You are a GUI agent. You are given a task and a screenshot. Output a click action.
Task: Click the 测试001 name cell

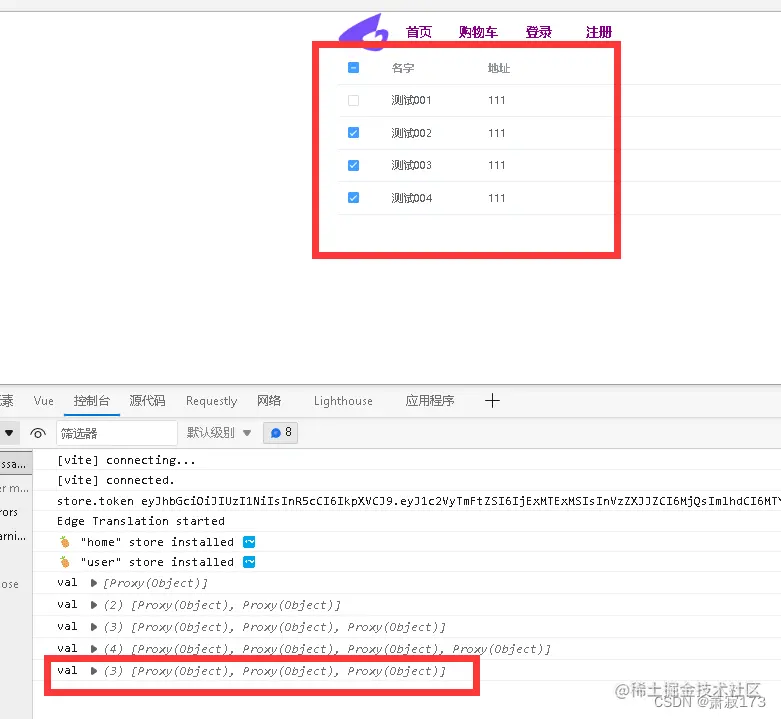click(x=411, y=100)
